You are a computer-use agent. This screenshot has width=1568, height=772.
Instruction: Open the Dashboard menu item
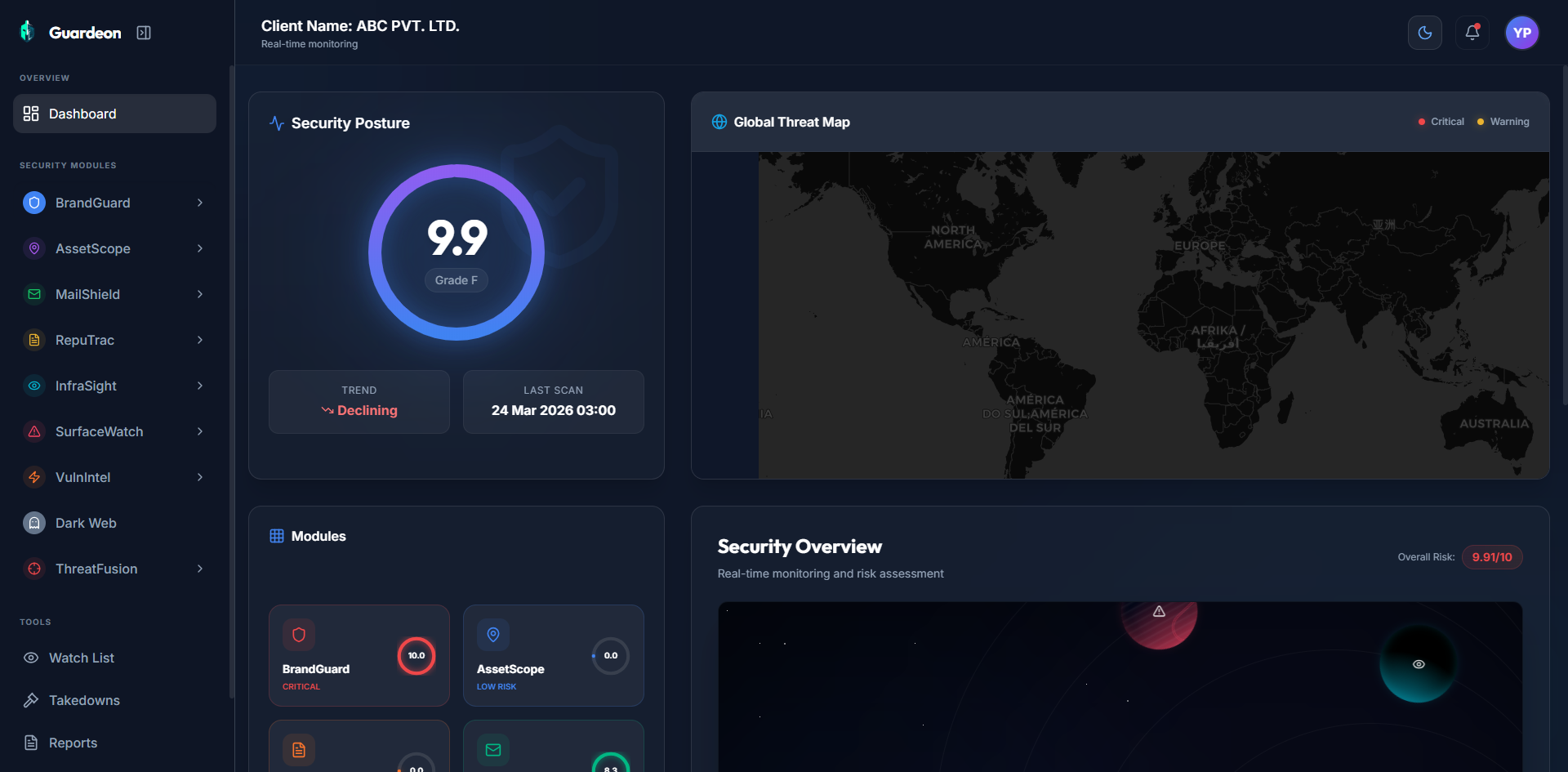pos(114,114)
